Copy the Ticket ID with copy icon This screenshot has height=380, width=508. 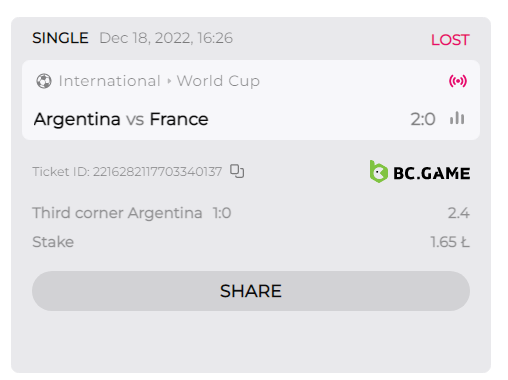pos(237,171)
